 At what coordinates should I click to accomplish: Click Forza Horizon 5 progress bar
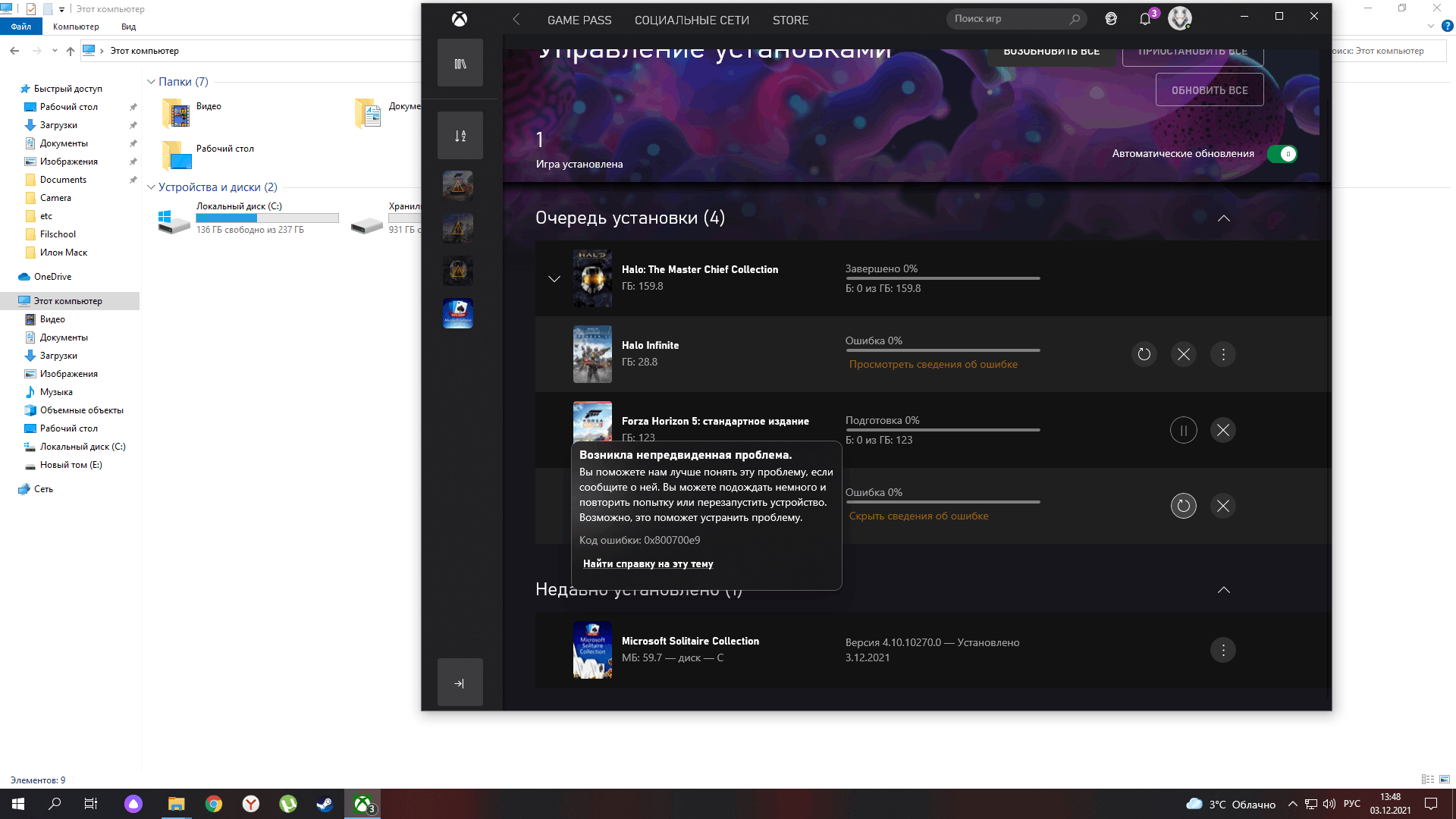943,430
